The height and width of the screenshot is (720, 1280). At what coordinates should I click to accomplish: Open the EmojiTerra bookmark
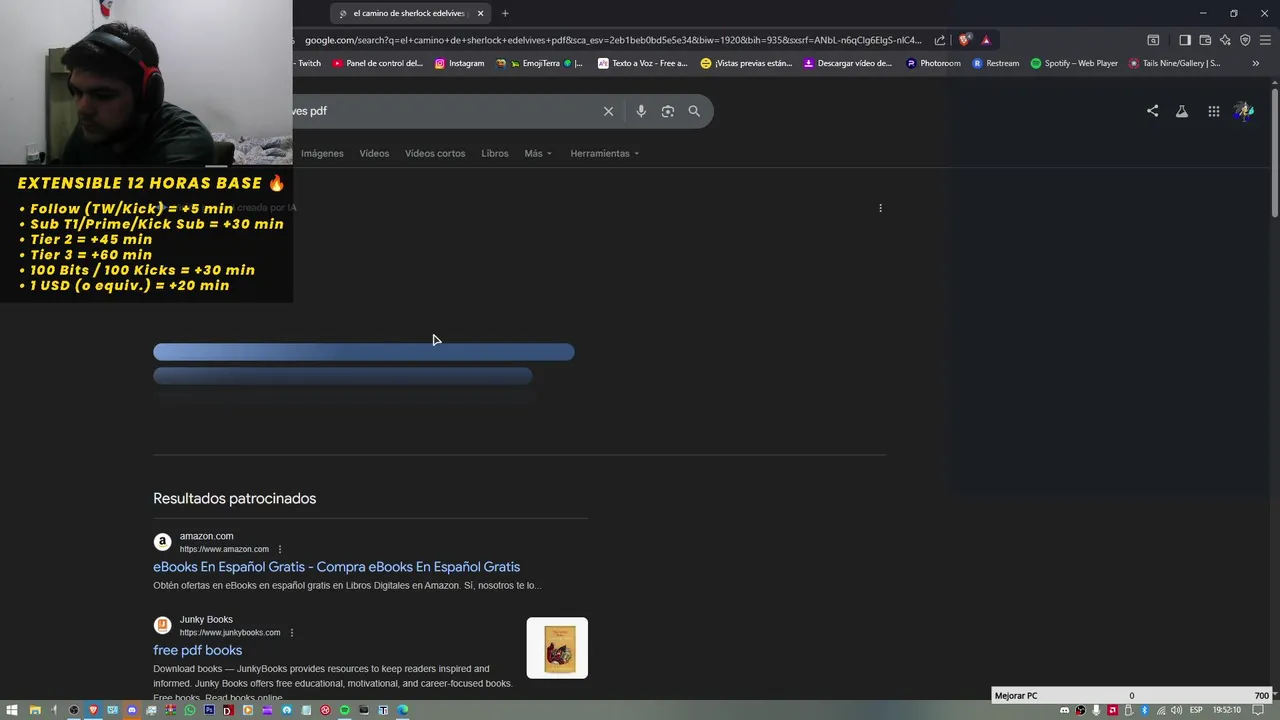(x=539, y=63)
